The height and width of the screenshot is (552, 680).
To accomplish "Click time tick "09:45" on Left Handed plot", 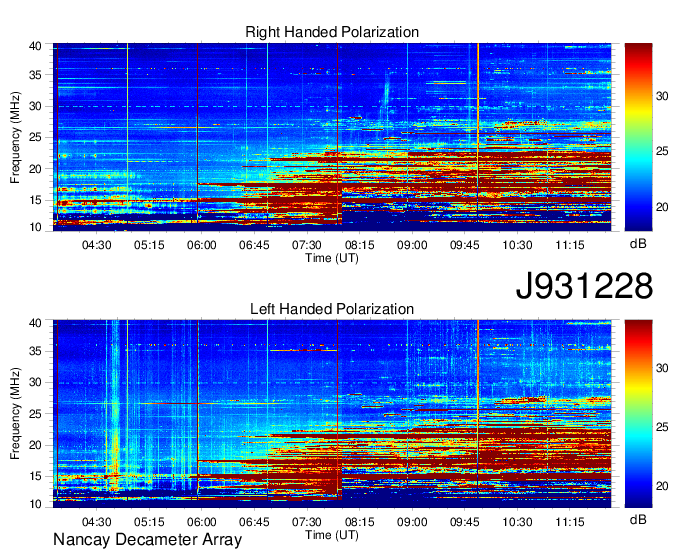I will pyautogui.click(x=464, y=522).
